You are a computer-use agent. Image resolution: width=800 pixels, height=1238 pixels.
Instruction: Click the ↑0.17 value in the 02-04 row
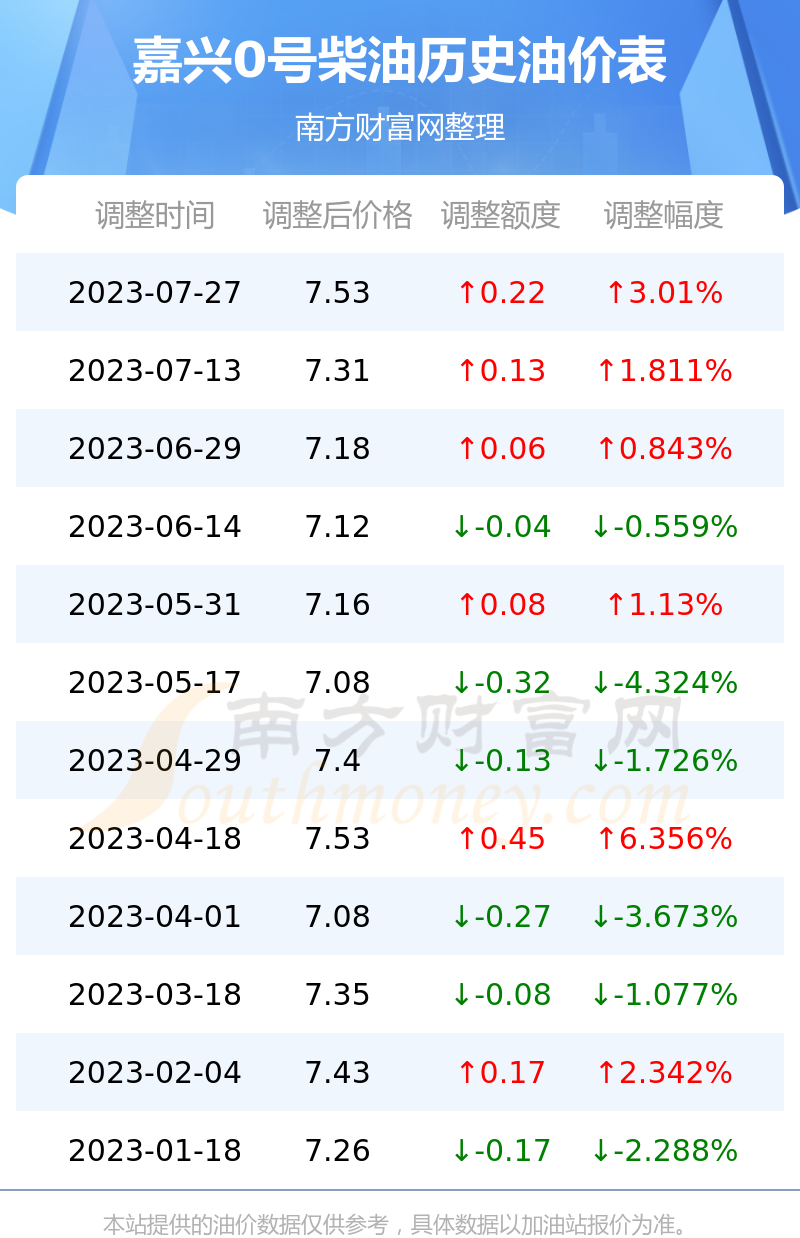501,1073
